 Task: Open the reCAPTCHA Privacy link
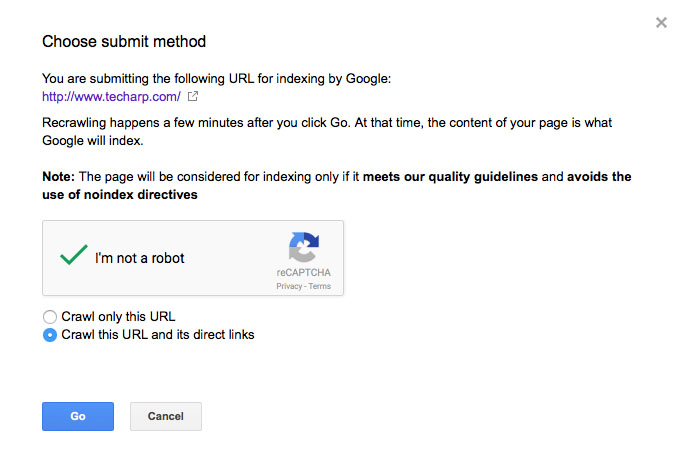pyautogui.click(x=289, y=286)
